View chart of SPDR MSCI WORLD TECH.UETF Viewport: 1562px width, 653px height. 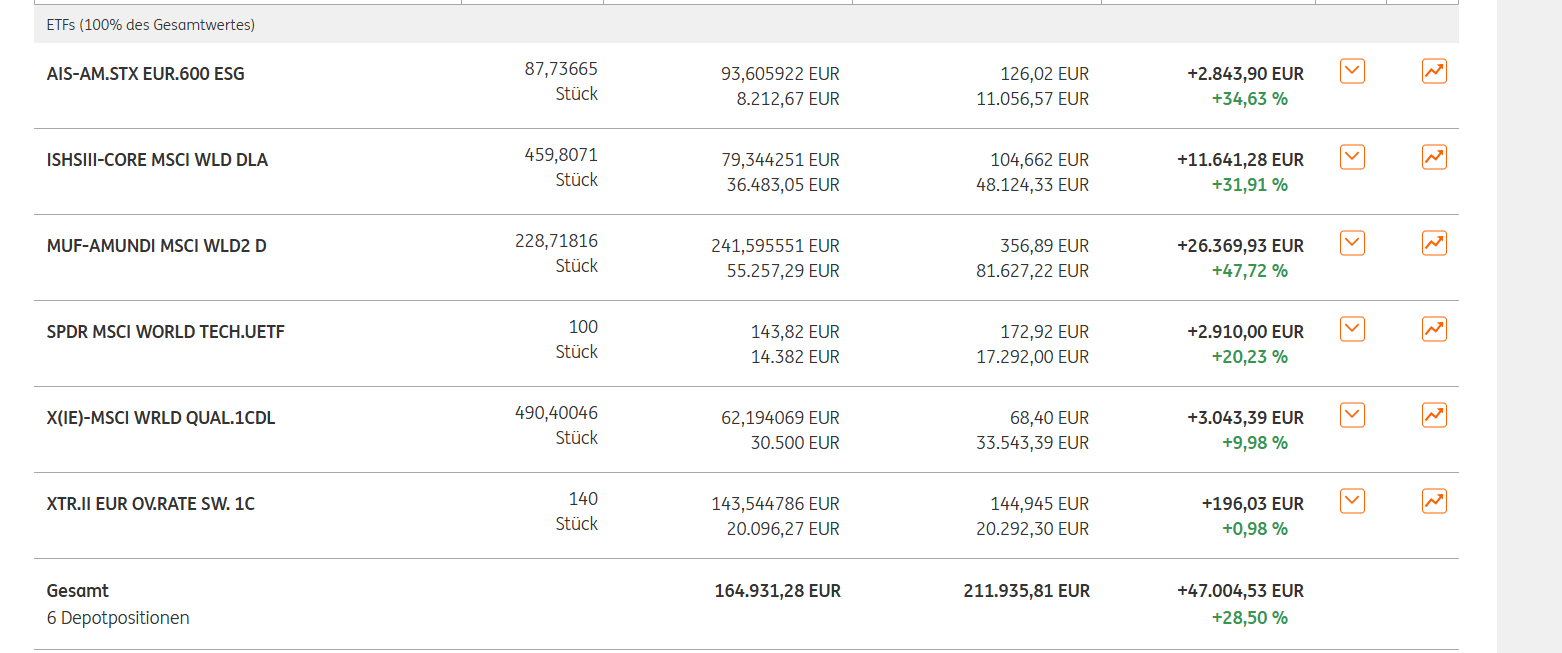click(1434, 329)
